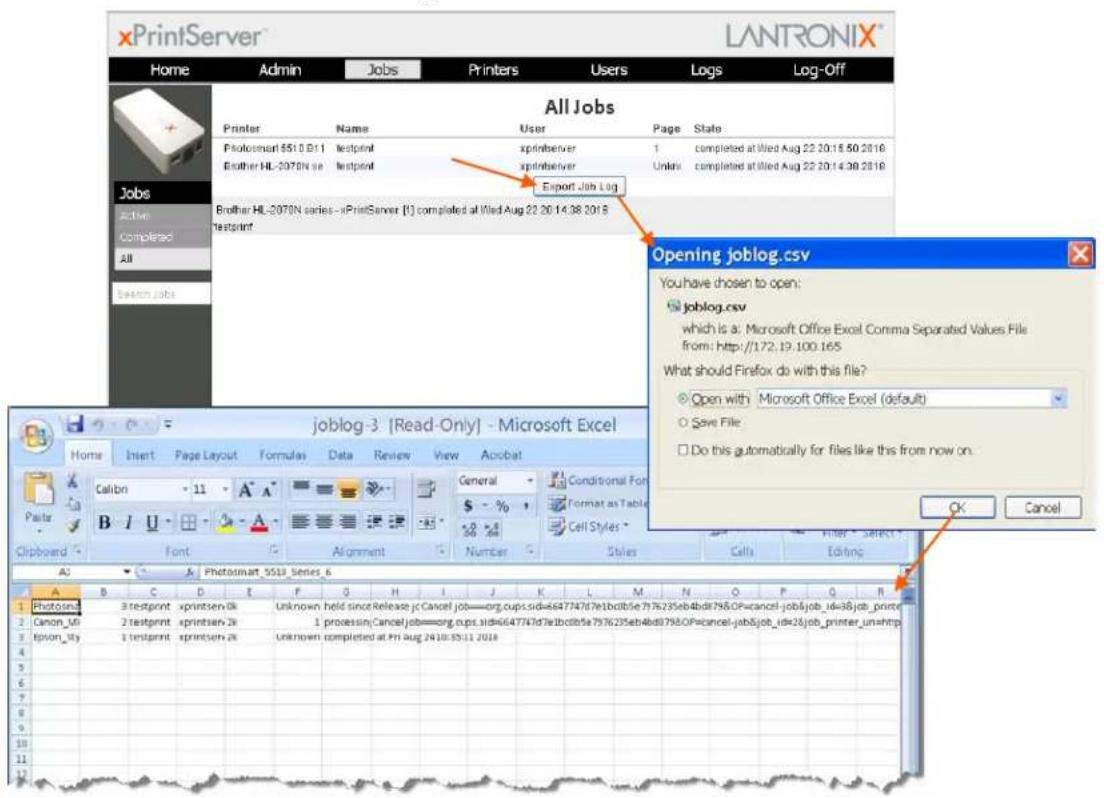The height and width of the screenshot is (798, 1104).
Task: Open the Name Box dropdown arrow
Action: 127,572
